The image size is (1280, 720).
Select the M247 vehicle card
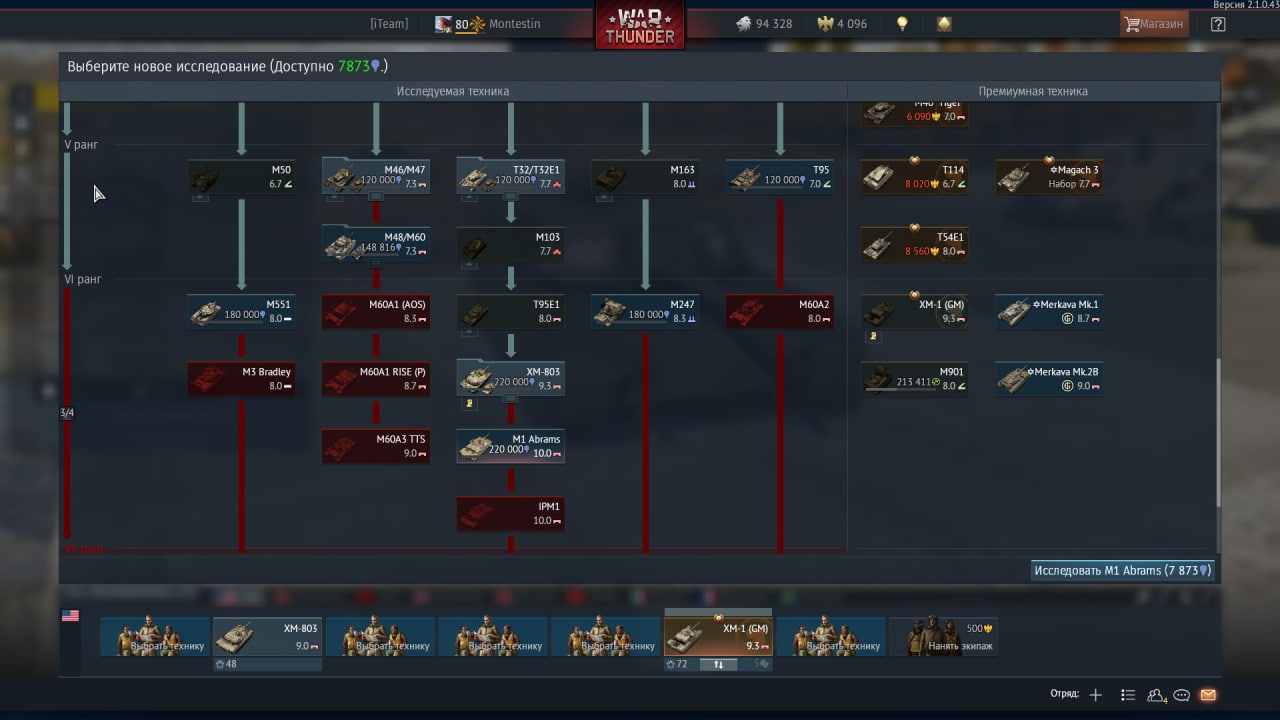coord(645,311)
